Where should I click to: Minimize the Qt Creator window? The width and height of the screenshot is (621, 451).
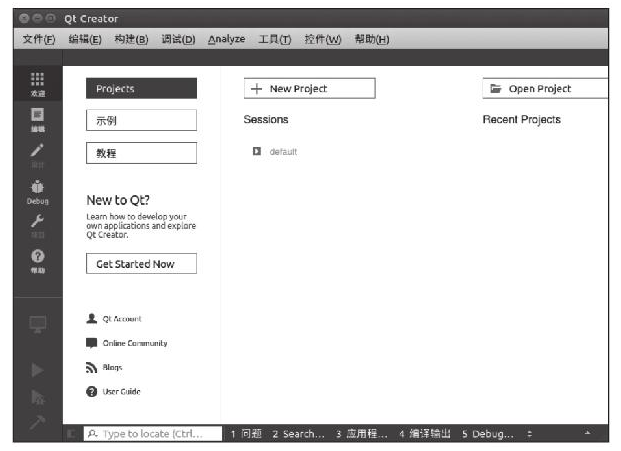tap(37, 18)
